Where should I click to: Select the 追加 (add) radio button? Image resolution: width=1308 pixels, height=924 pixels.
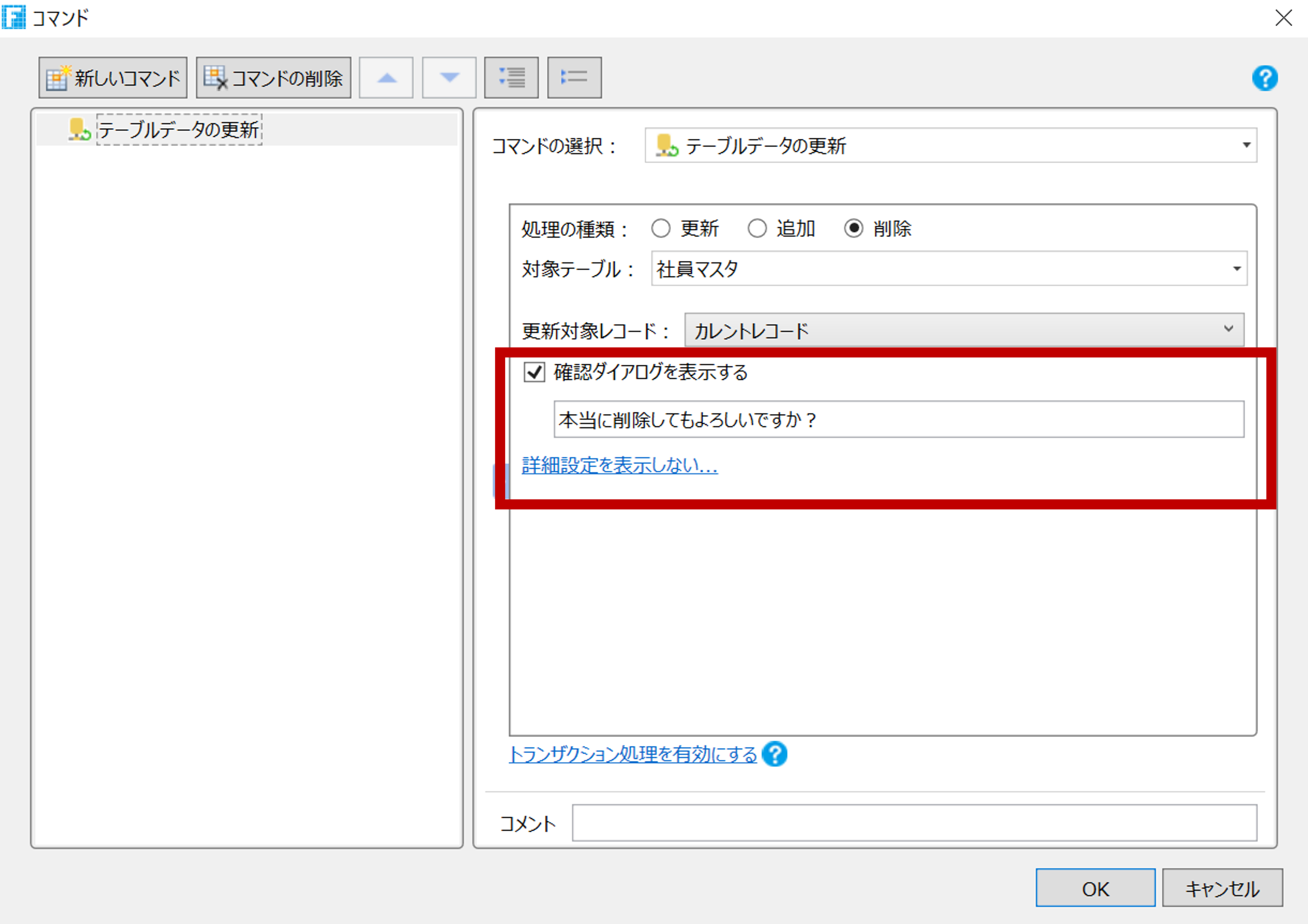[757, 229]
